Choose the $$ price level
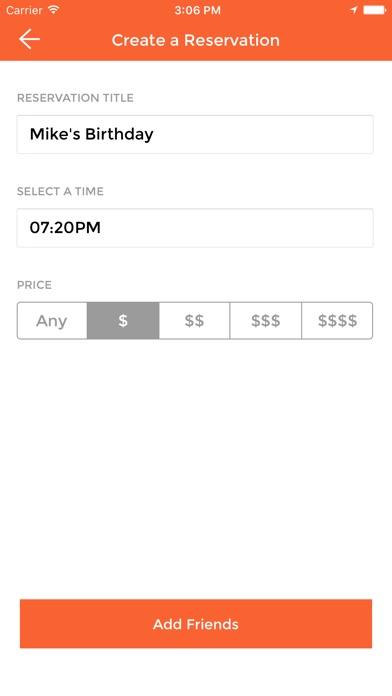The width and height of the screenshot is (392, 696). pyautogui.click(x=194, y=320)
